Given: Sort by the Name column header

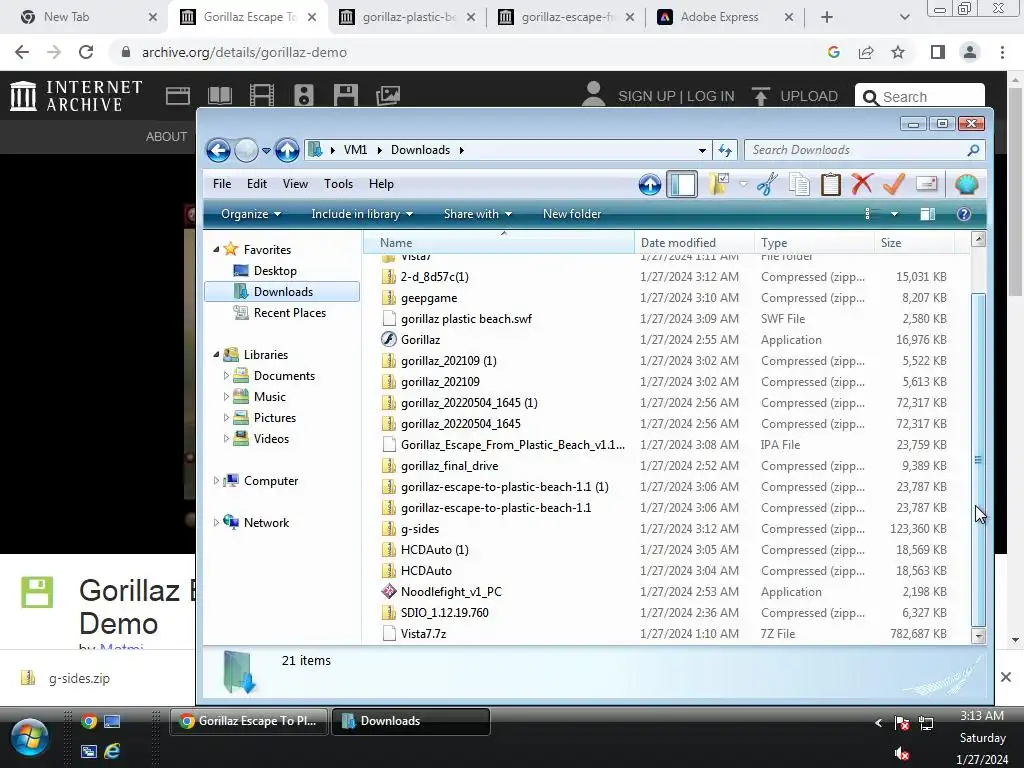Looking at the screenshot, I should coord(499,242).
